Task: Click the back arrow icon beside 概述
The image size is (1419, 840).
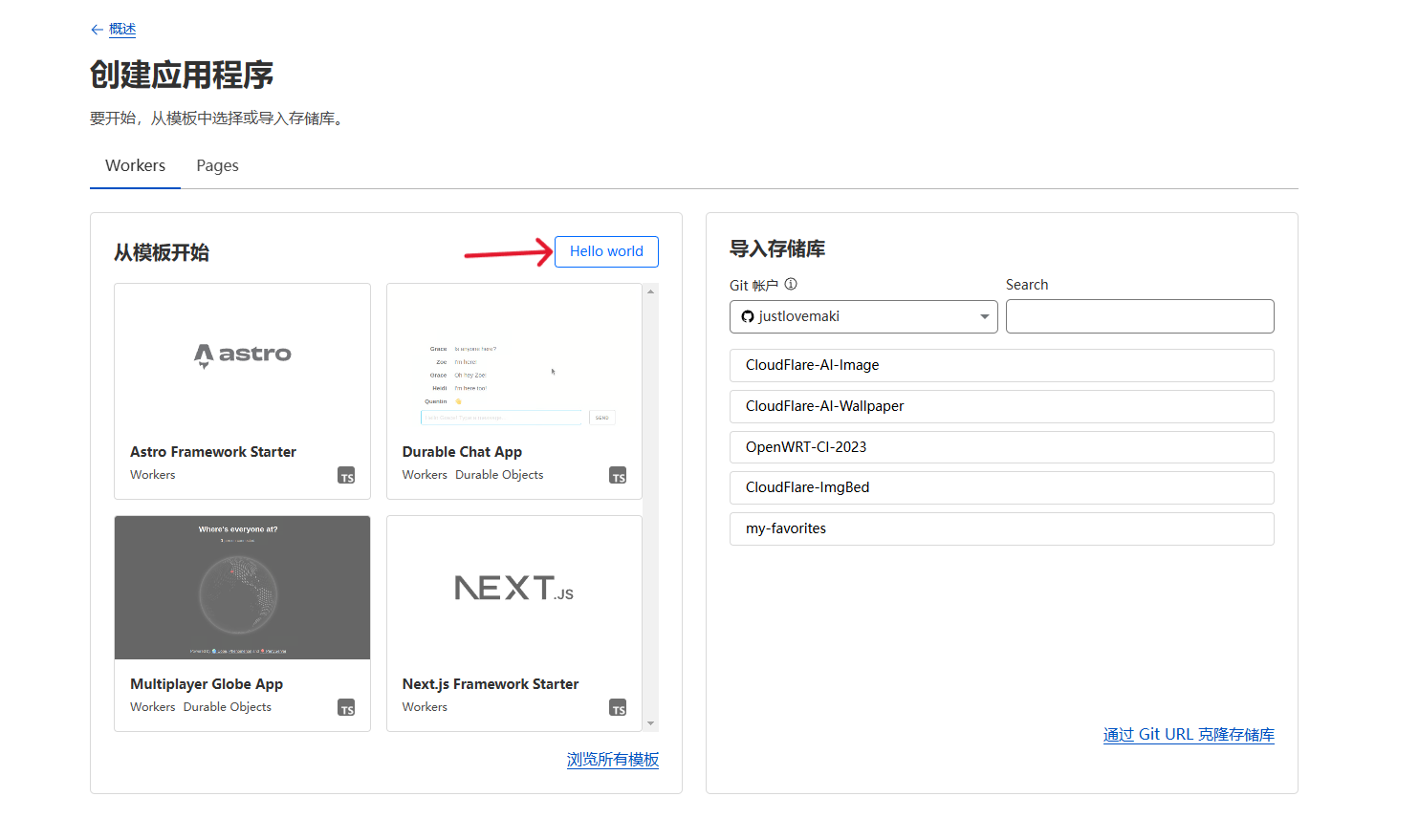Action: point(97,30)
